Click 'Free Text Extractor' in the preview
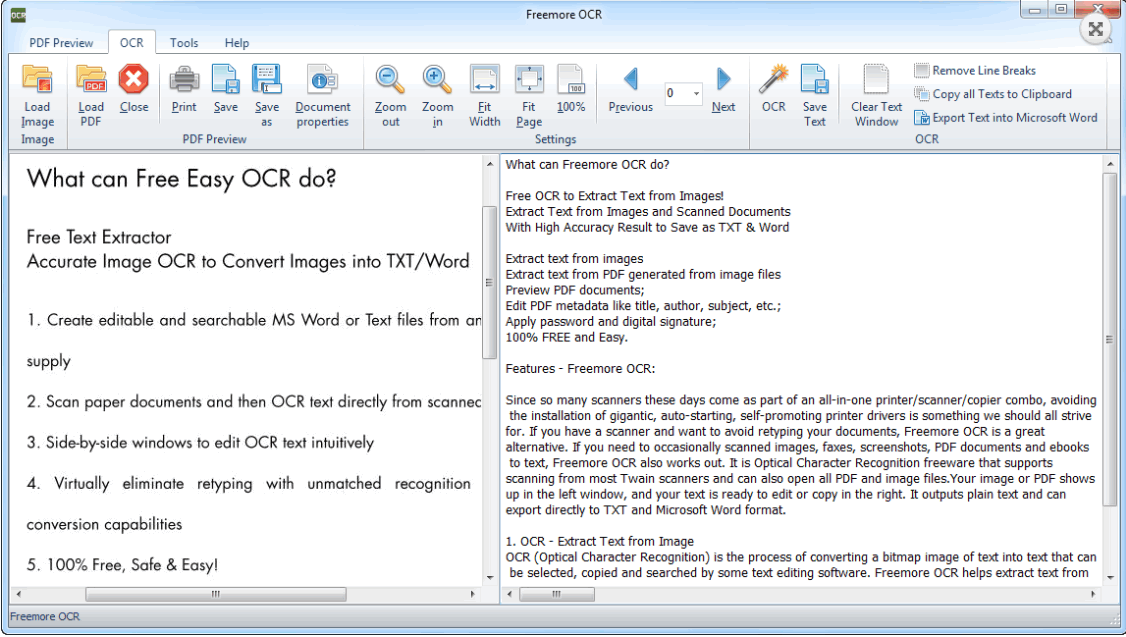The height and width of the screenshot is (637, 1126). pyautogui.click(x=99, y=237)
